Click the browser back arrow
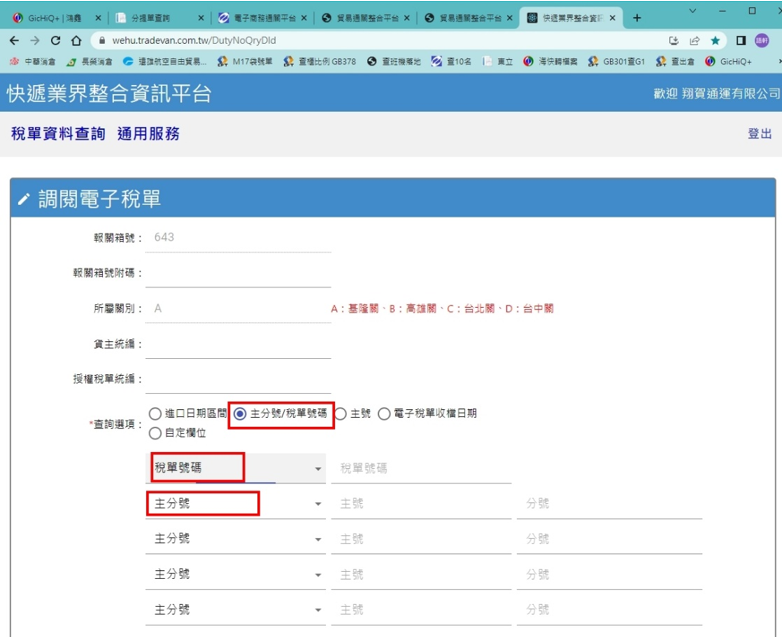782x637 pixels. [13, 41]
